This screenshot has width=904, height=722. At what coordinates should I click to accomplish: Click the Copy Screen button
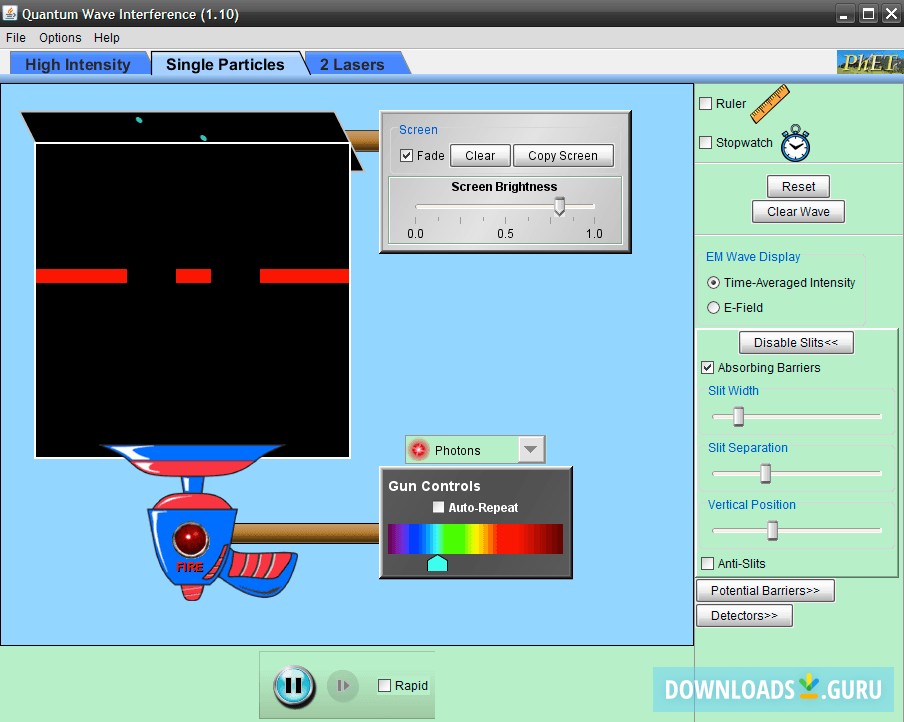pyautogui.click(x=563, y=156)
